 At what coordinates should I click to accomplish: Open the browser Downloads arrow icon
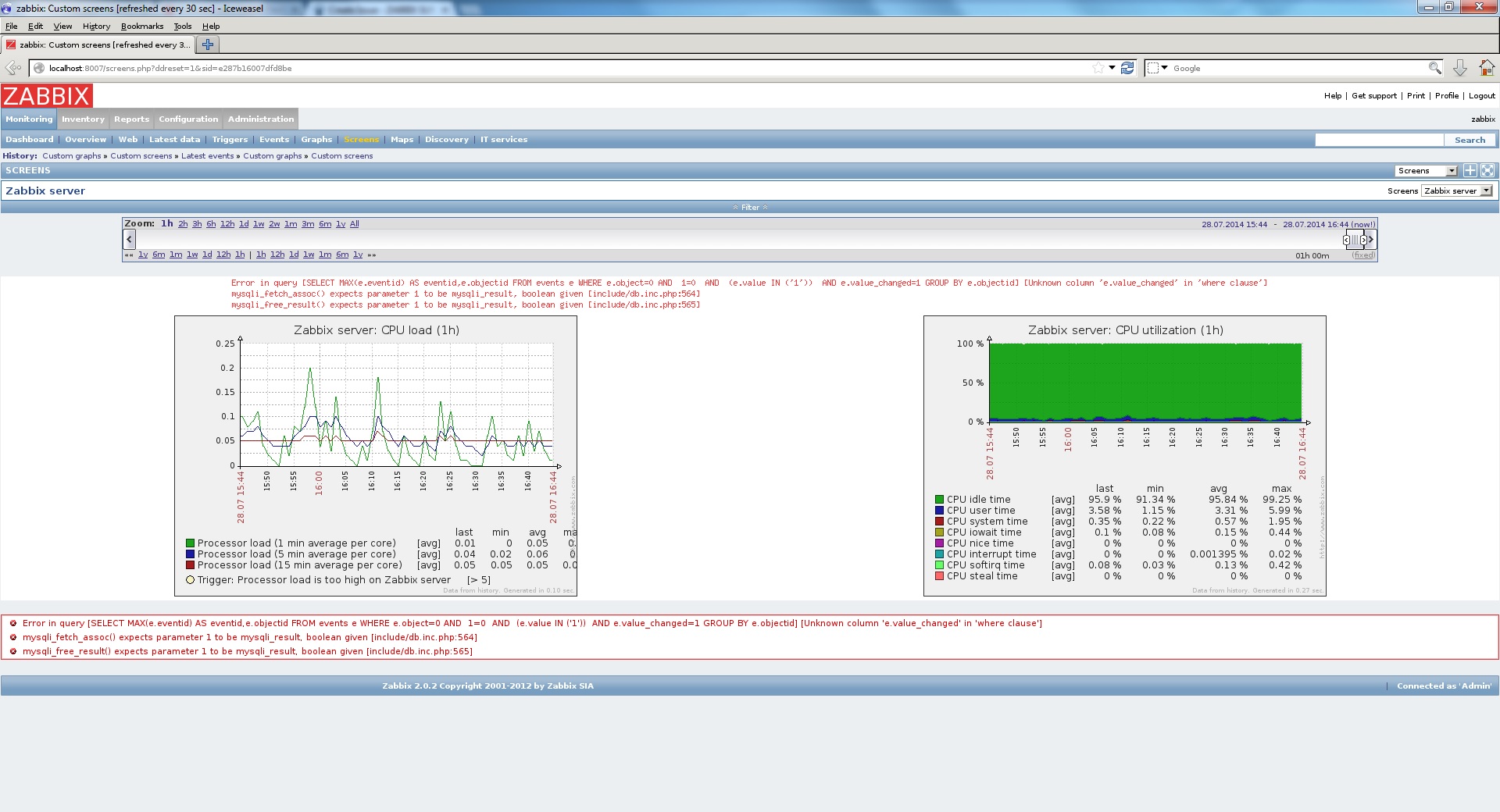(x=1459, y=68)
